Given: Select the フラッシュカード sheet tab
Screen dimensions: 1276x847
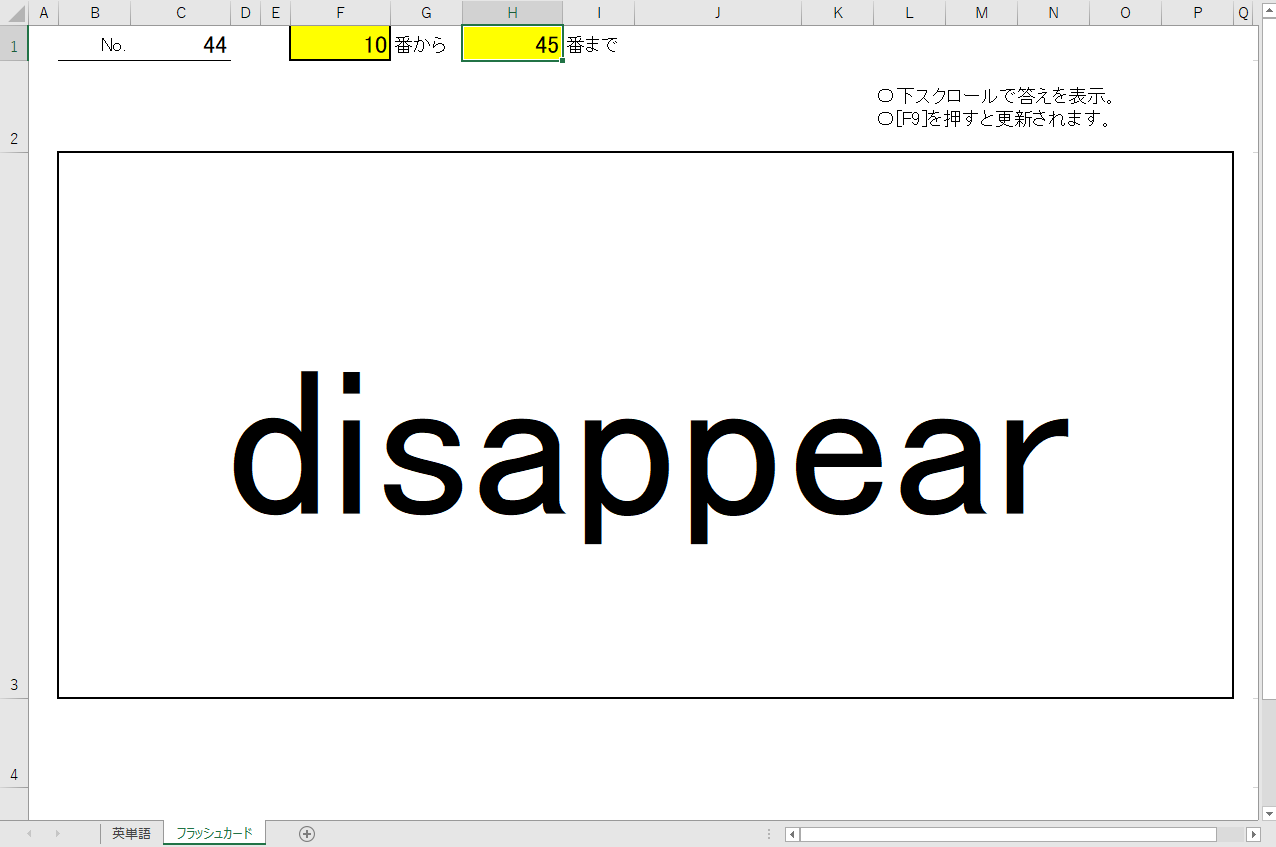Looking at the screenshot, I should pyautogui.click(x=214, y=833).
